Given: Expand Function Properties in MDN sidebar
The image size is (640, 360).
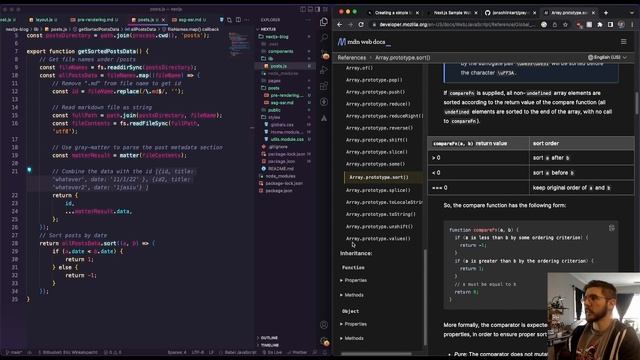Looking at the screenshot, I should point(353,280).
